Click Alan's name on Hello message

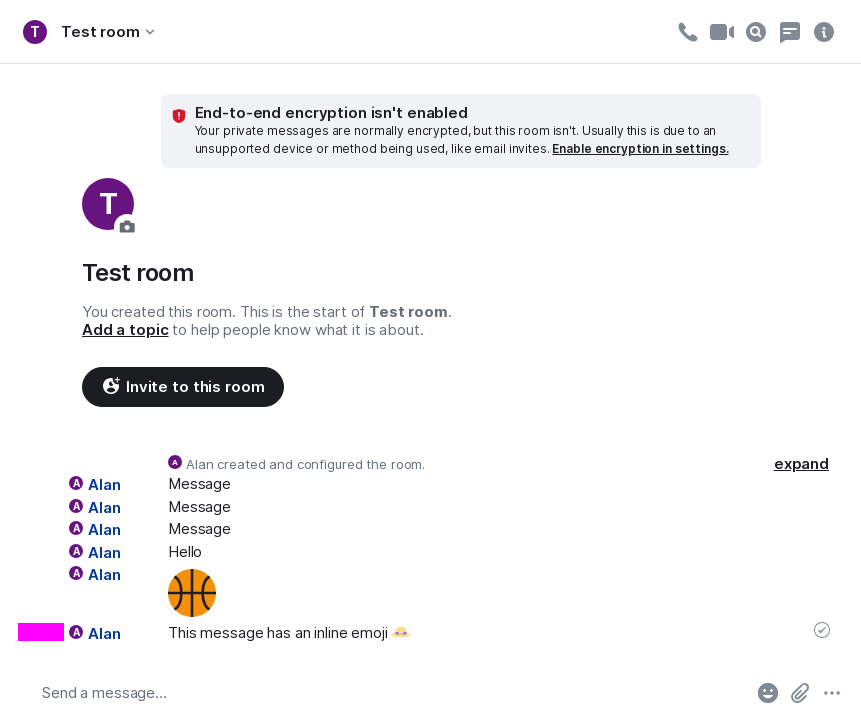point(104,553)
